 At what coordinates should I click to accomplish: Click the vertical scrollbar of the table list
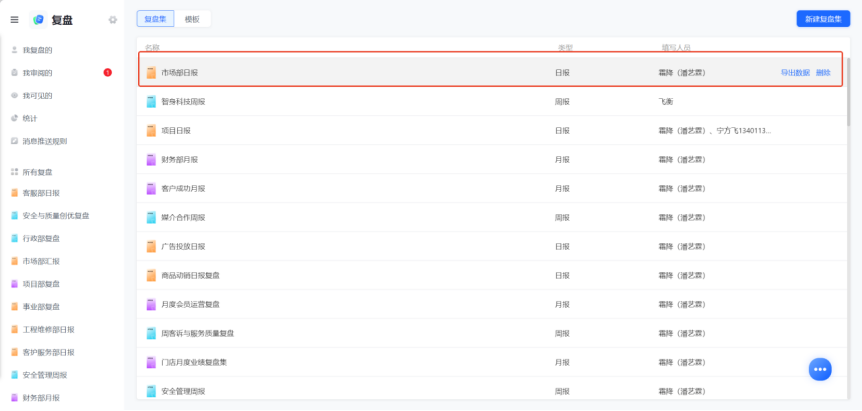[849, 91]
